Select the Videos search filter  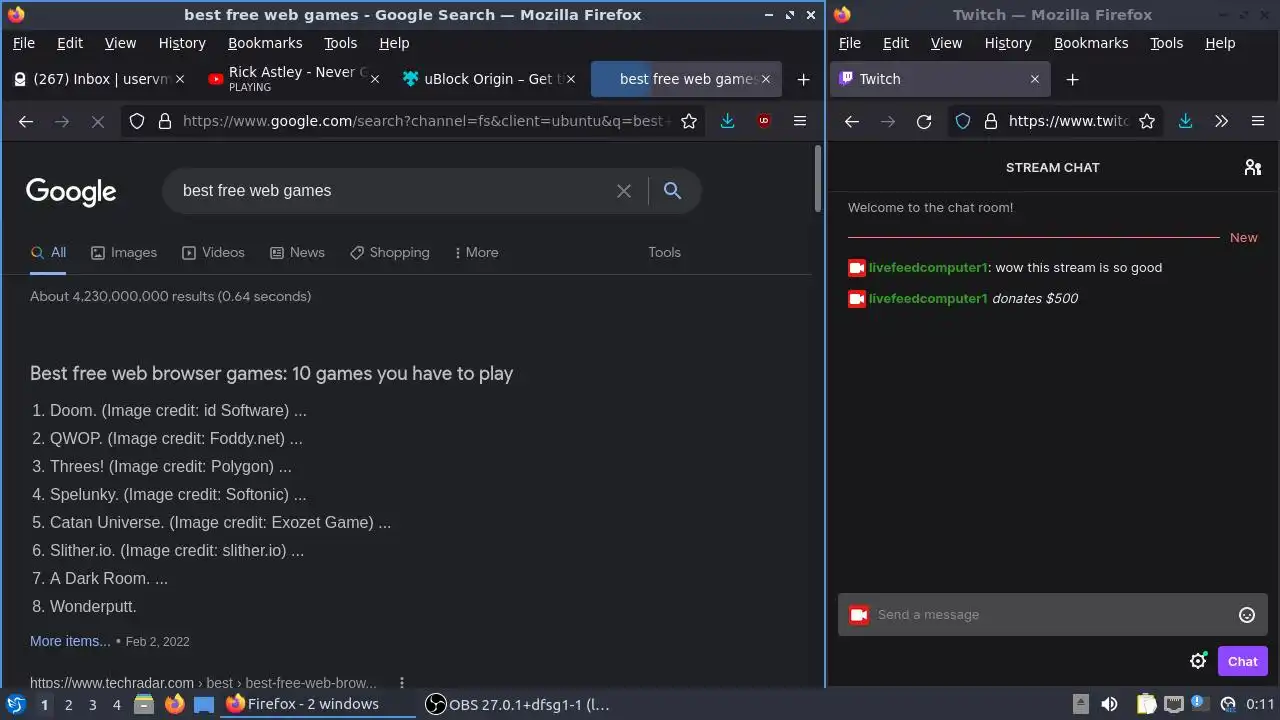pos(213,252)
